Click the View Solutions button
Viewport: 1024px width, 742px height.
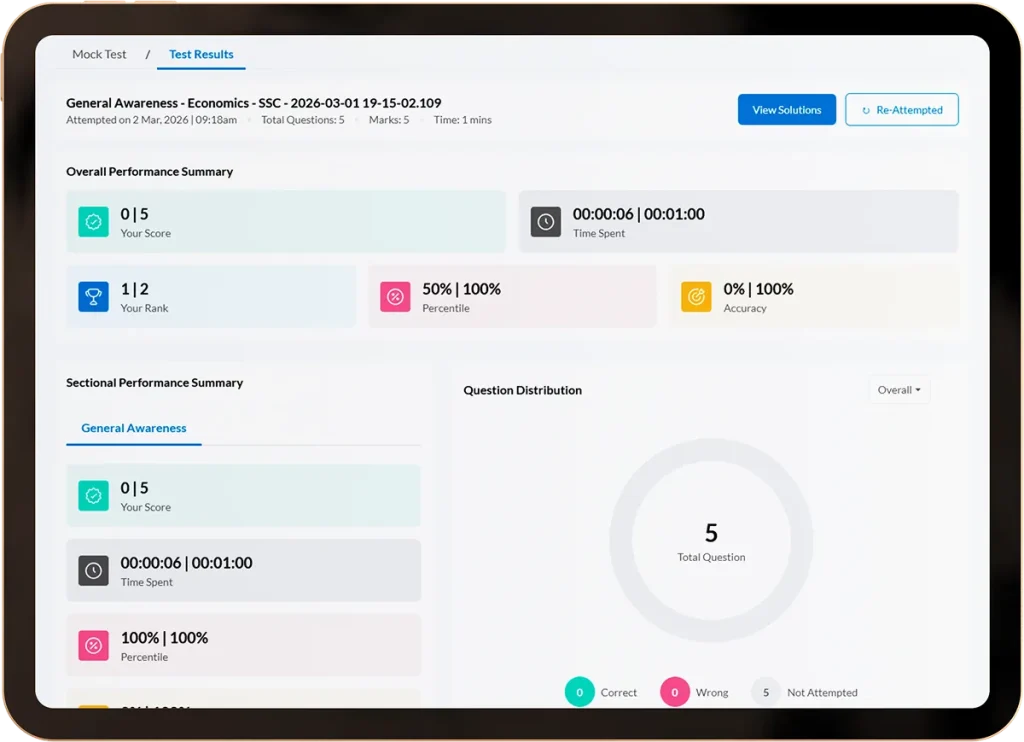[x=786, y=110]
